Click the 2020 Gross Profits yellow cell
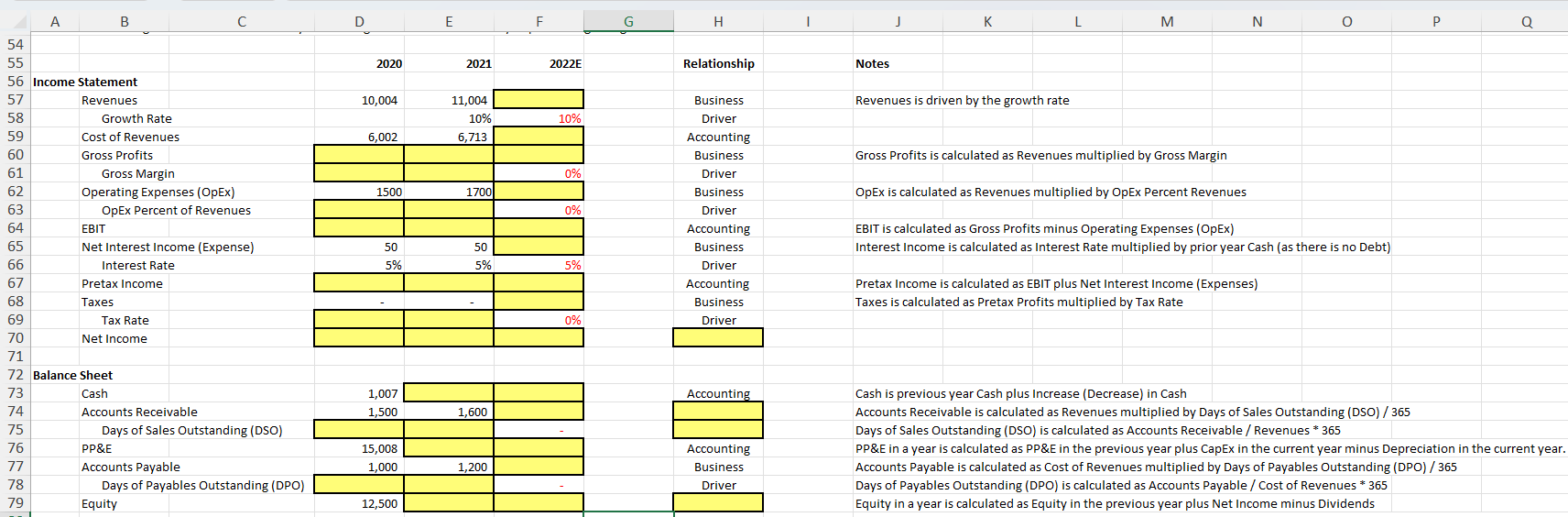This screenshot has height=517, width=1568. point(359,155)
